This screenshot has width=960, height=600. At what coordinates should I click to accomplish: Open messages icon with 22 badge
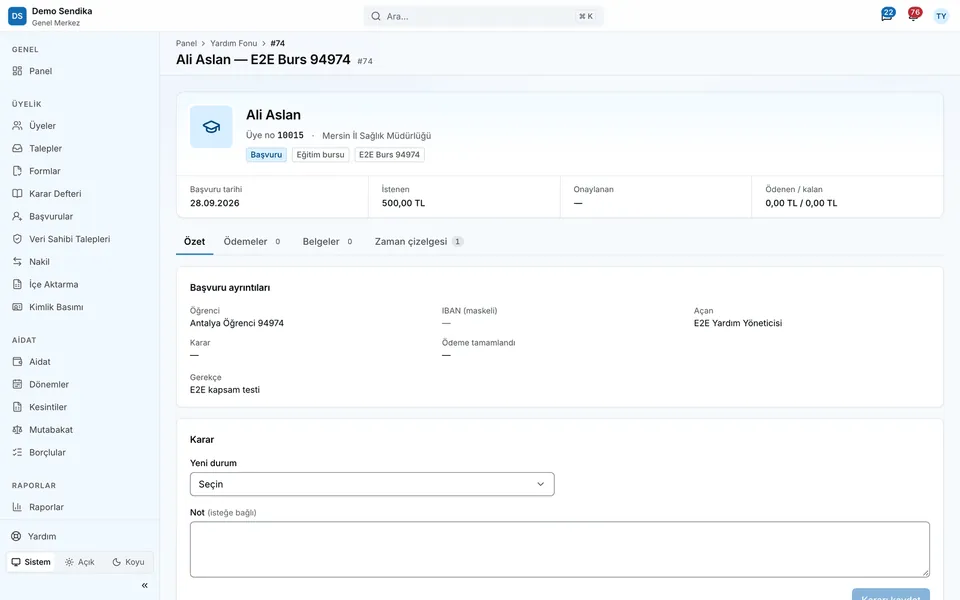click(x=887, y=15)
